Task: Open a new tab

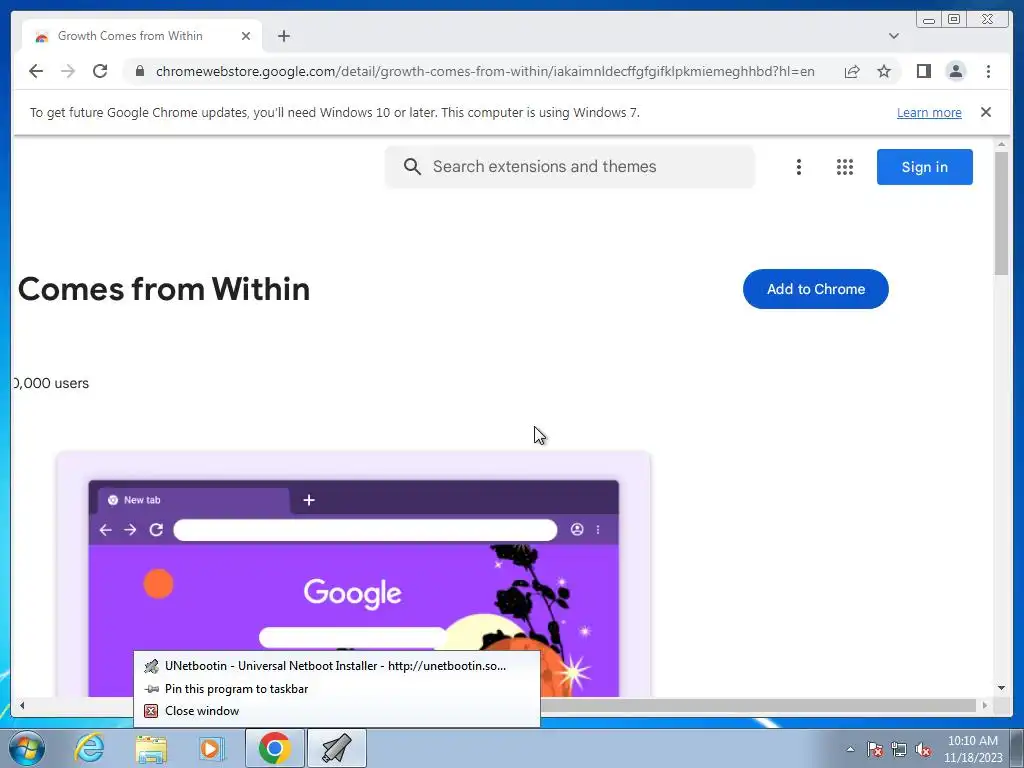Action: [x=283, y=36]
